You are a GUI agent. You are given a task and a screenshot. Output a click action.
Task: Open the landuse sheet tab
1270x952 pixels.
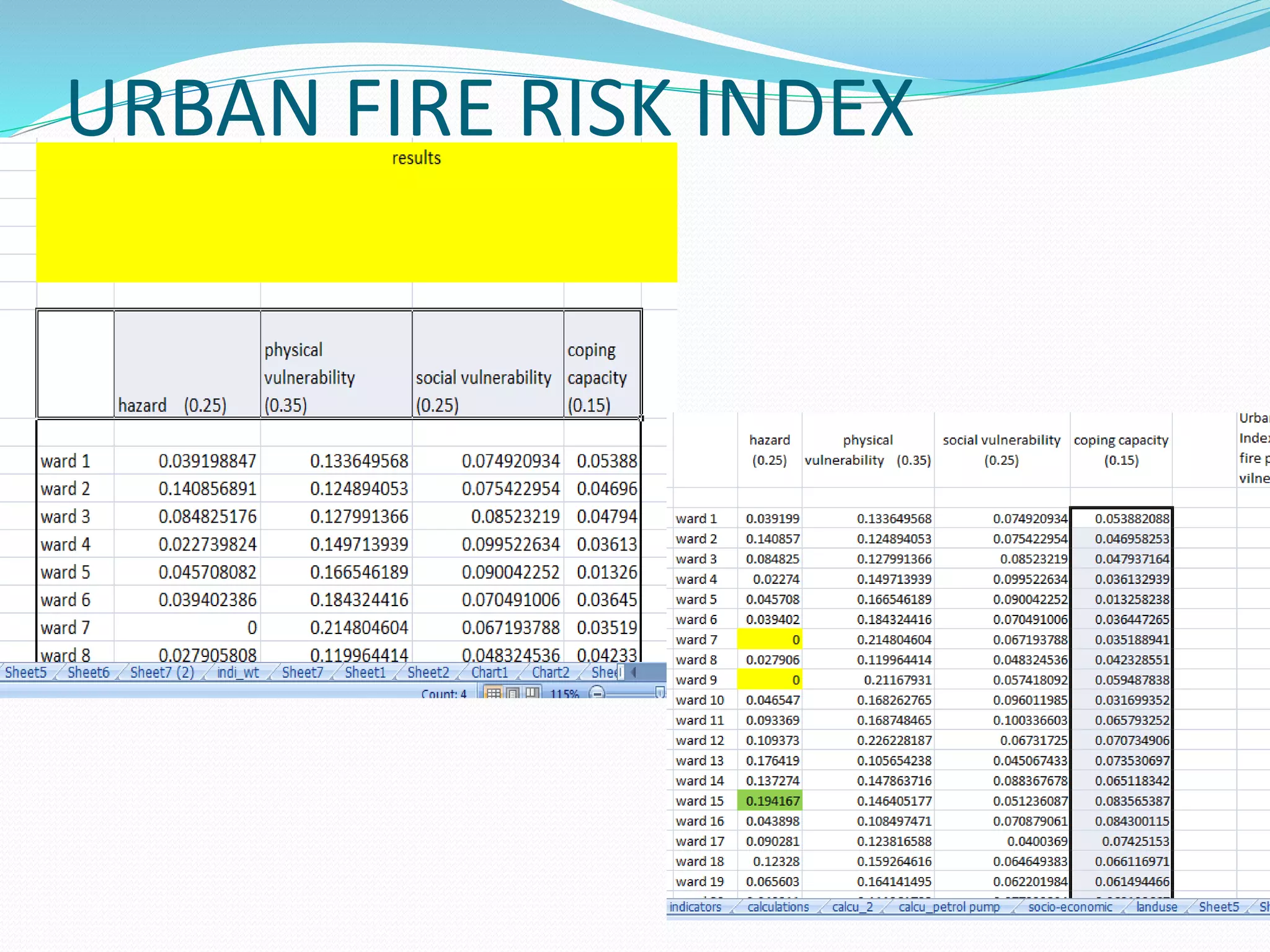coord(1157,907)
